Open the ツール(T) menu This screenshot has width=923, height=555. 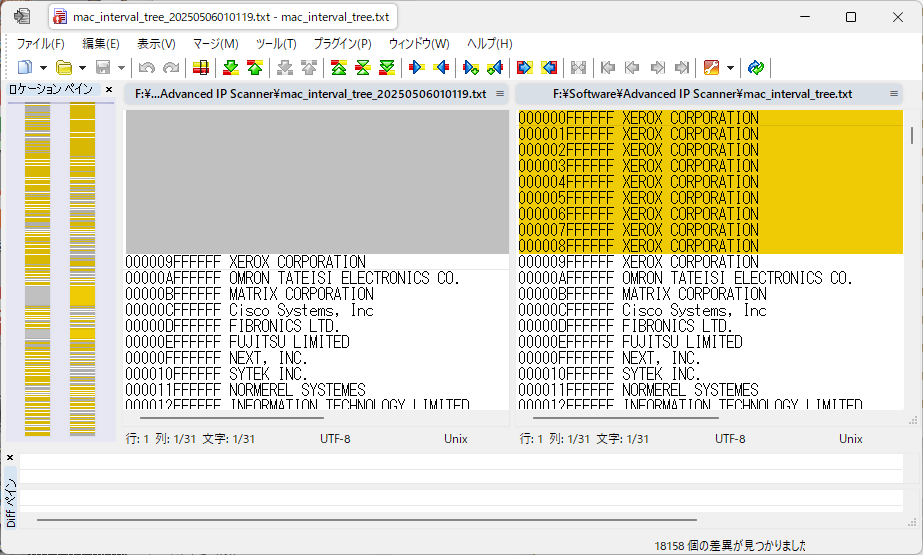(276, 44)
